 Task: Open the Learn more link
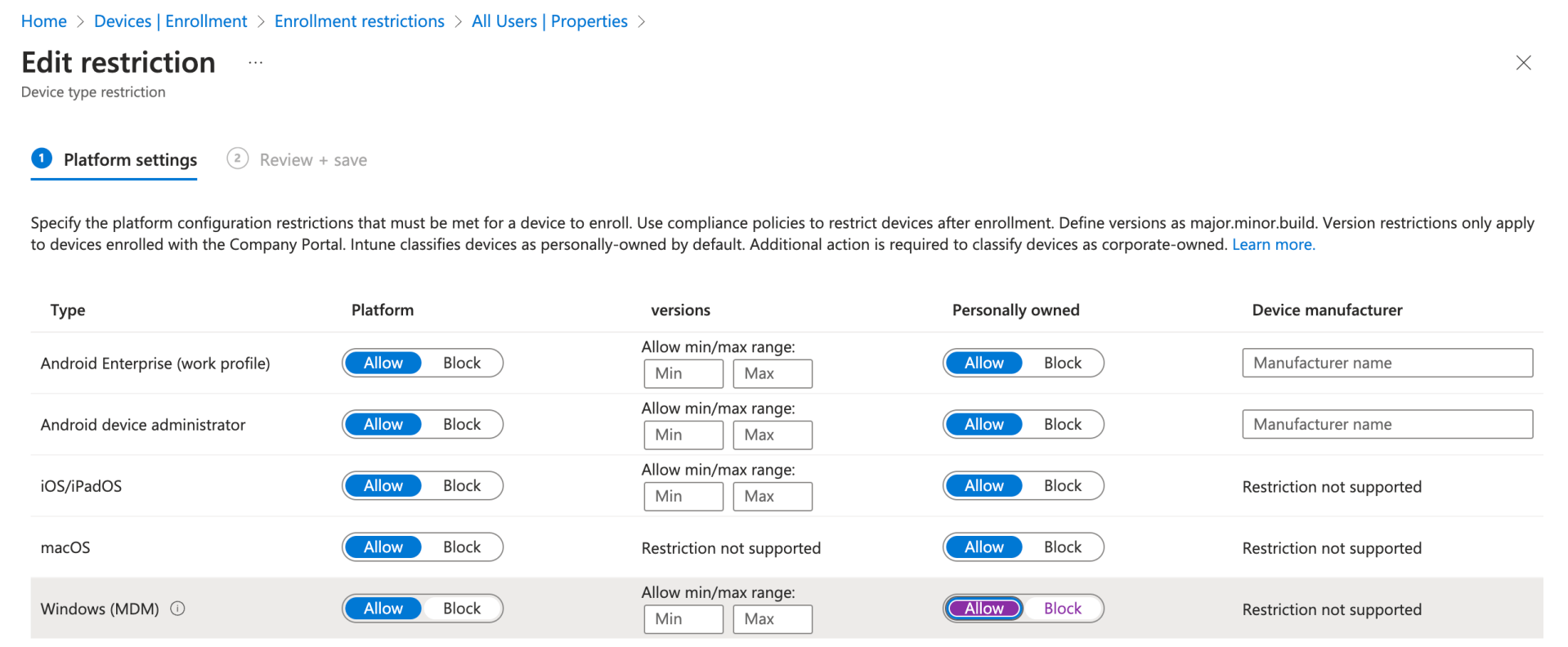pos(1272,243)
